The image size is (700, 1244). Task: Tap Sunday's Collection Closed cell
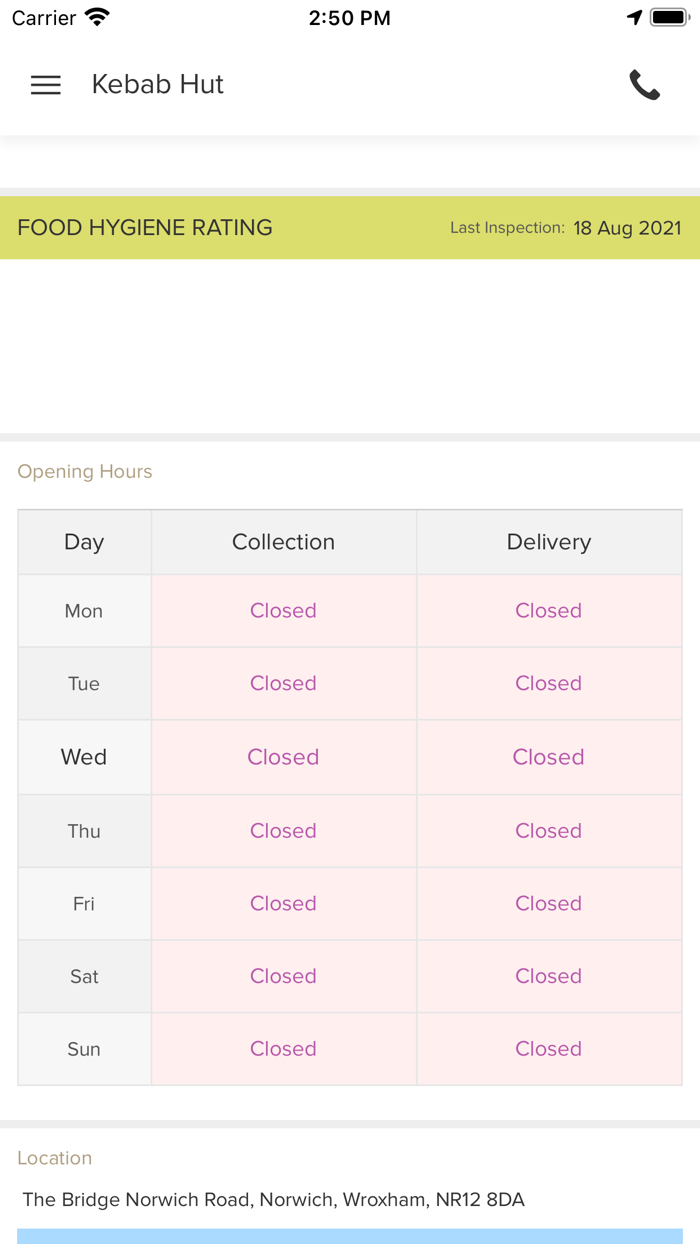[x=283, y=1049]
